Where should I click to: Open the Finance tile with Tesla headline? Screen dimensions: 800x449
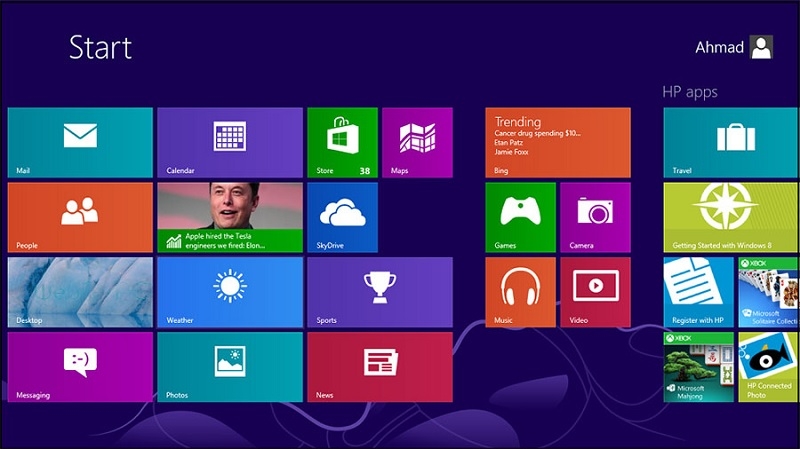pos(230,217)
